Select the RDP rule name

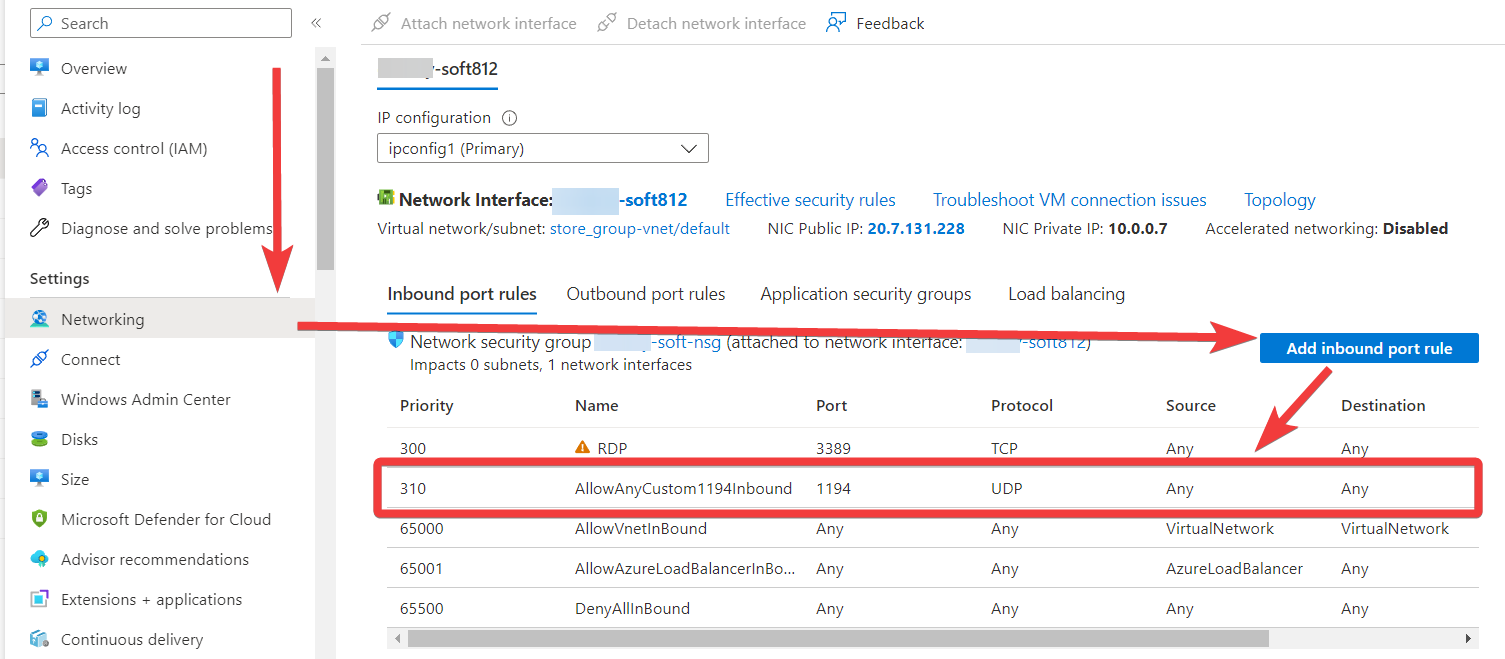[x=612, y=448]
